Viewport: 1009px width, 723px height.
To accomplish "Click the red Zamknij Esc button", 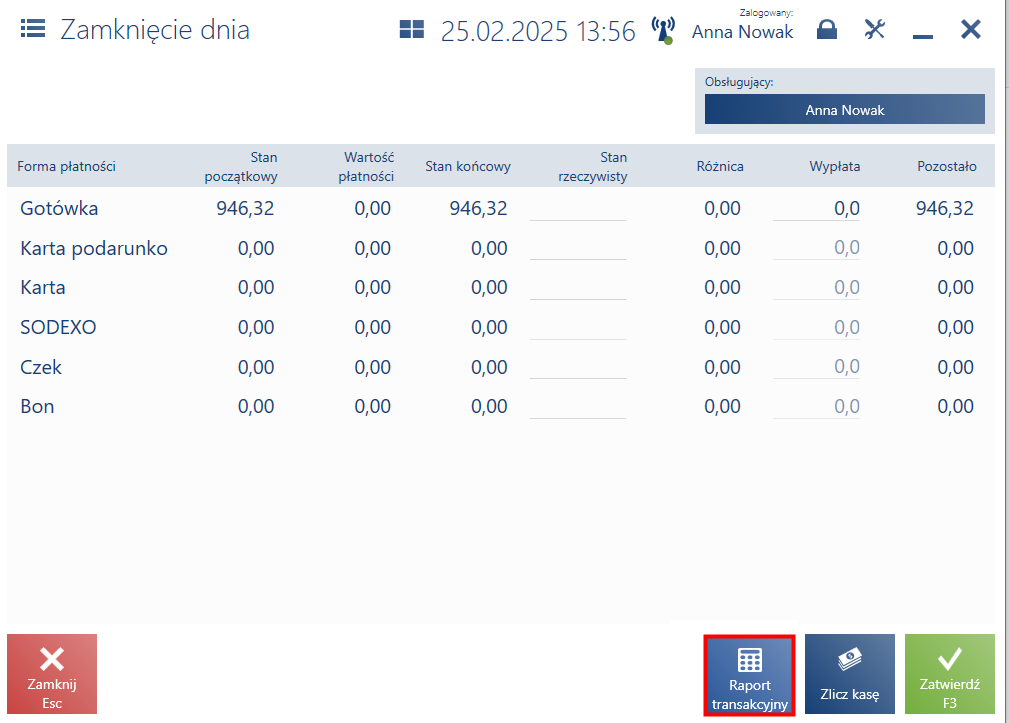I will pos(52,674).
